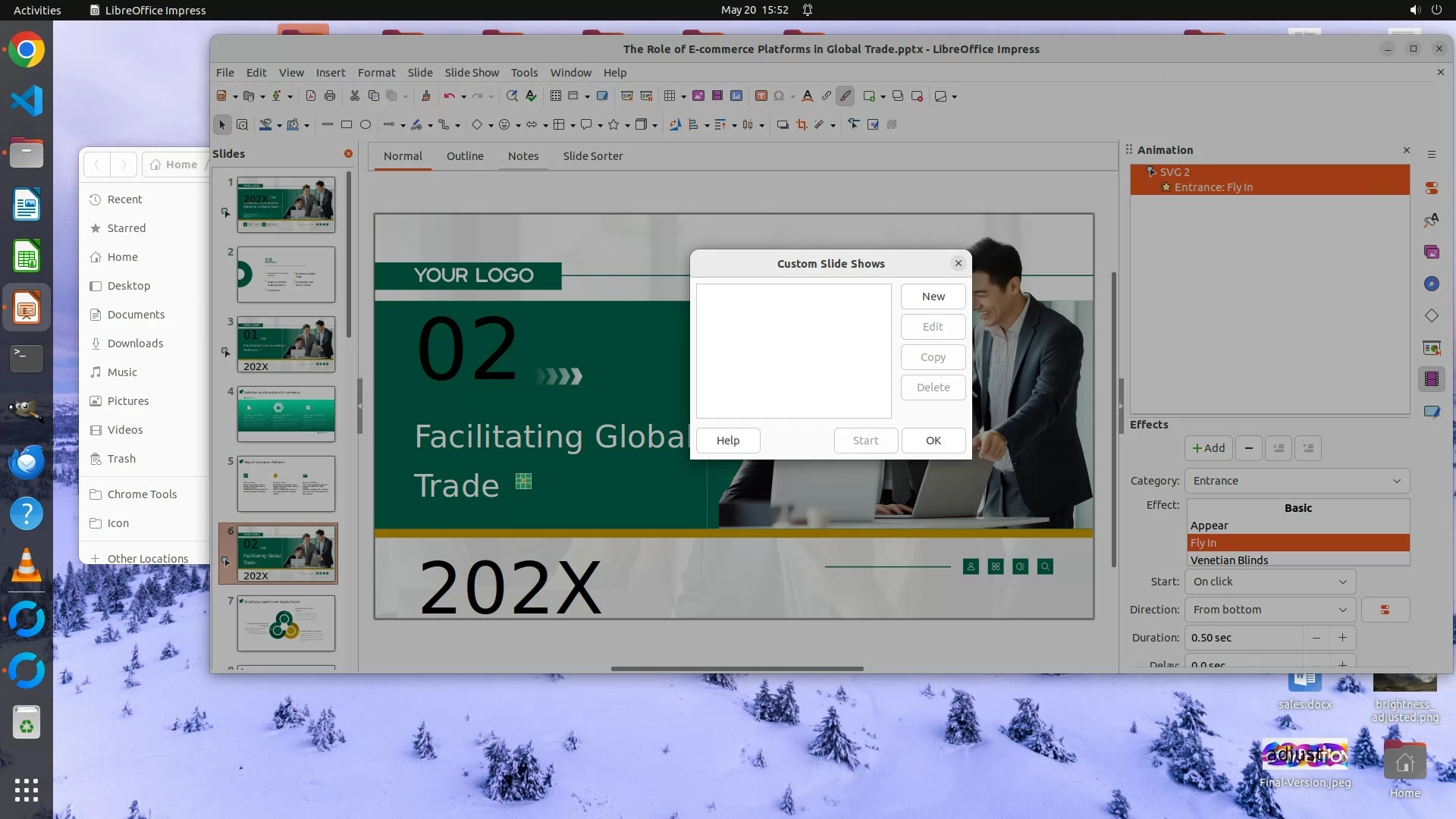Click New in Custom Slide Shows dialog
The width and height of the screenshot is (1456, 819).
[x=933, y=297]
